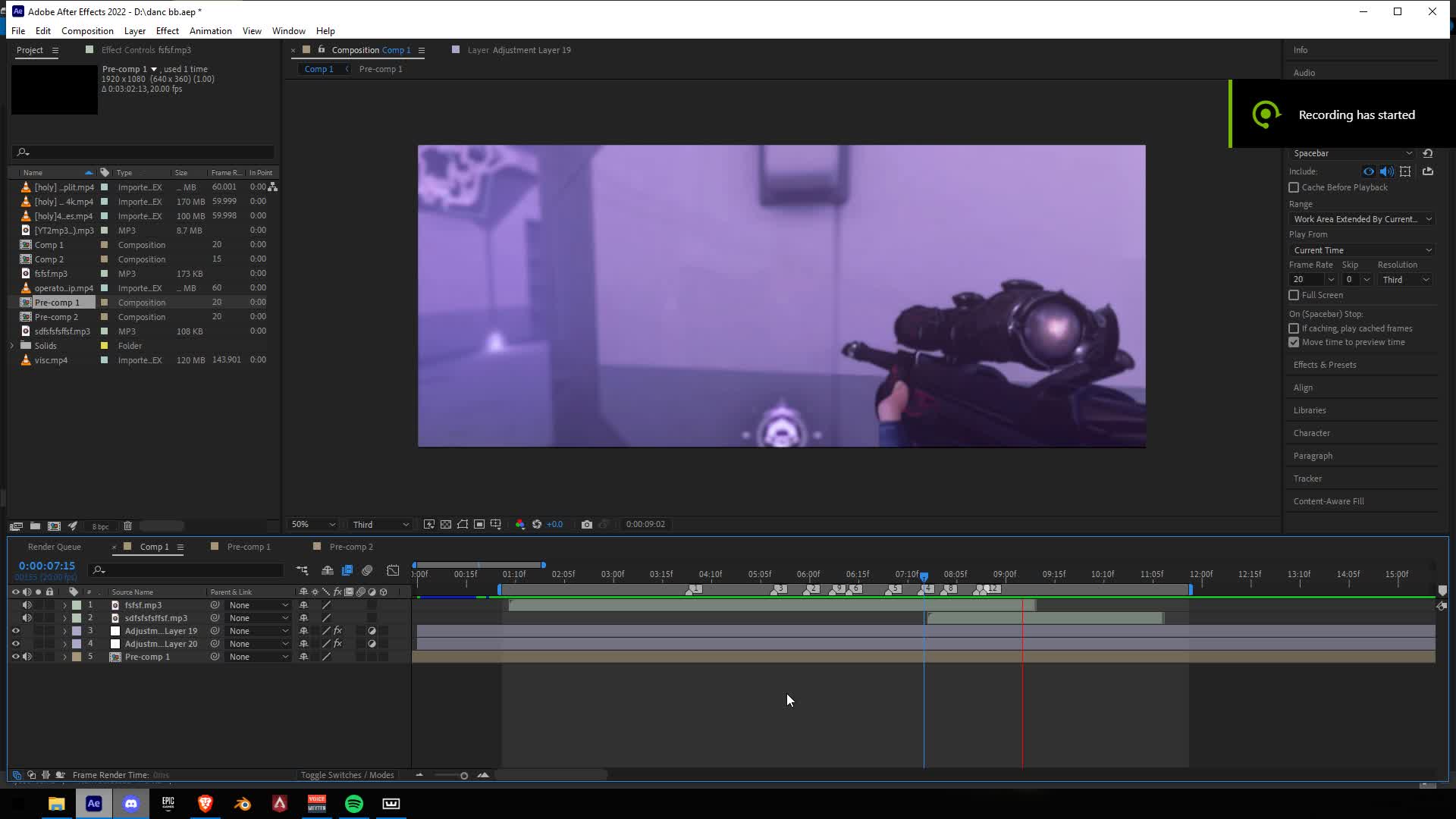This screenshot has width=1456, height=819.
Task: Toggle transparency grid in viewer
Action: (x=446, y=525)
